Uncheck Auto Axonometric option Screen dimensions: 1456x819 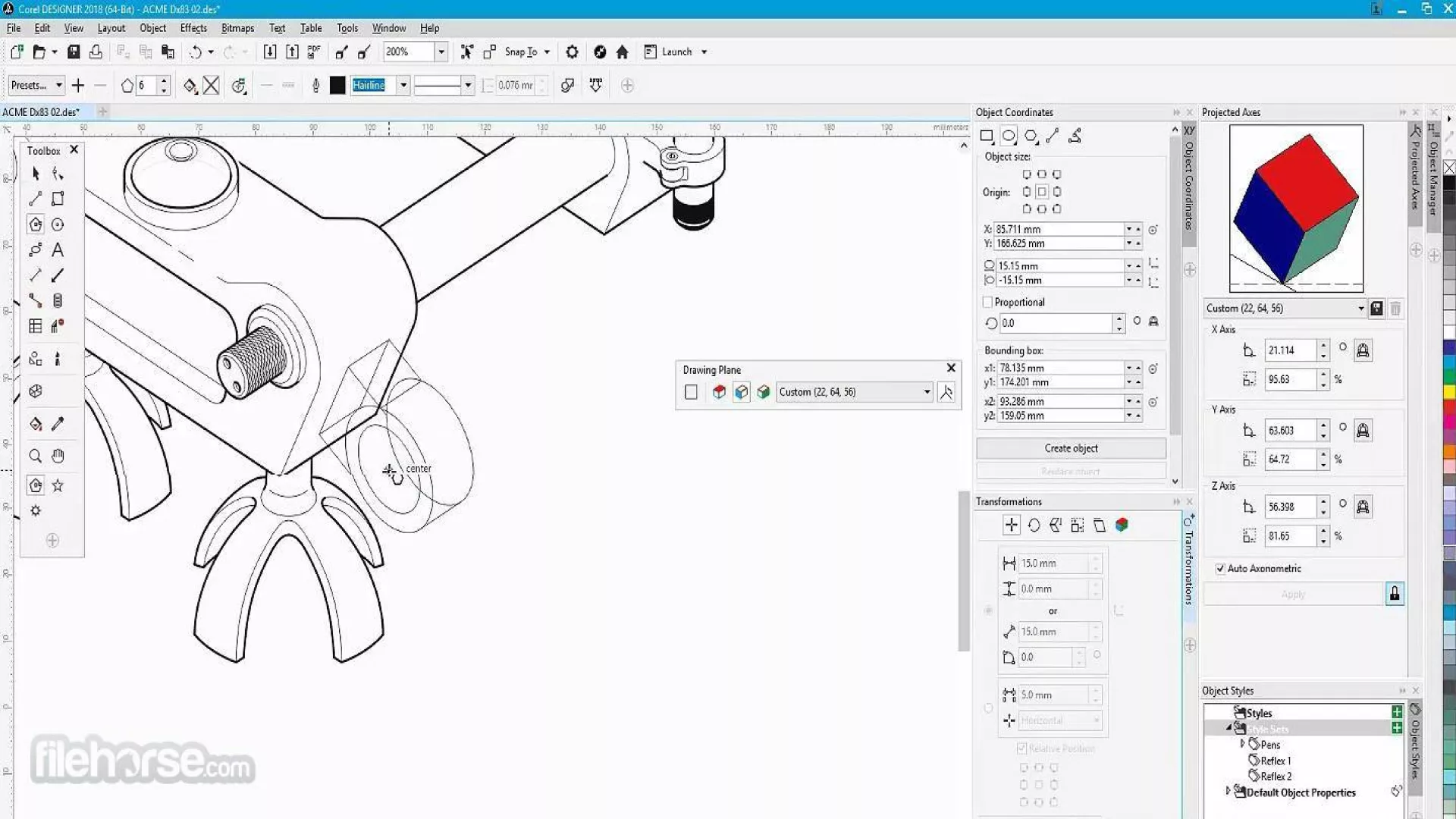tap(1220, 569)
